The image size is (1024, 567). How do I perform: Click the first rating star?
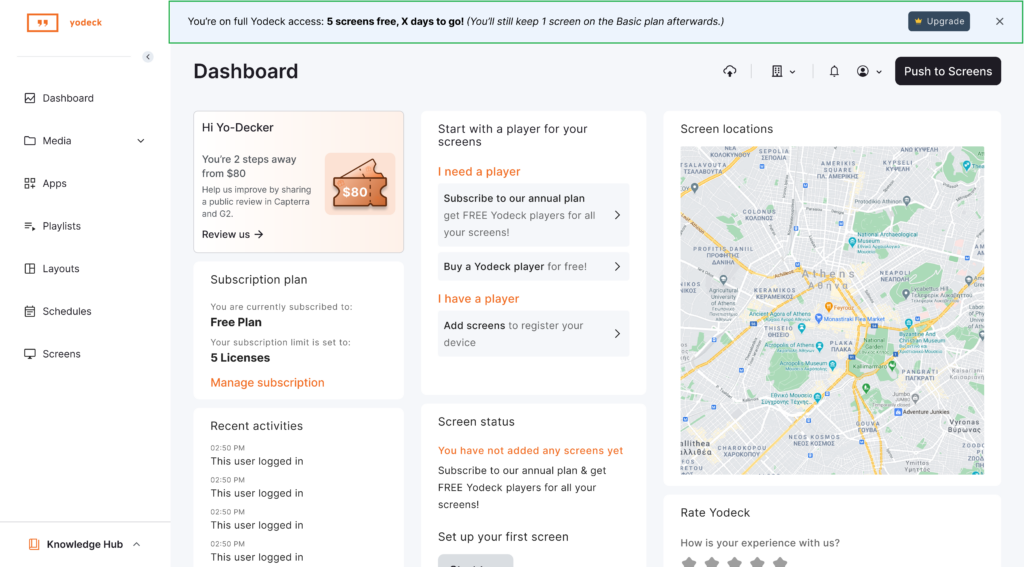point(689,562)
